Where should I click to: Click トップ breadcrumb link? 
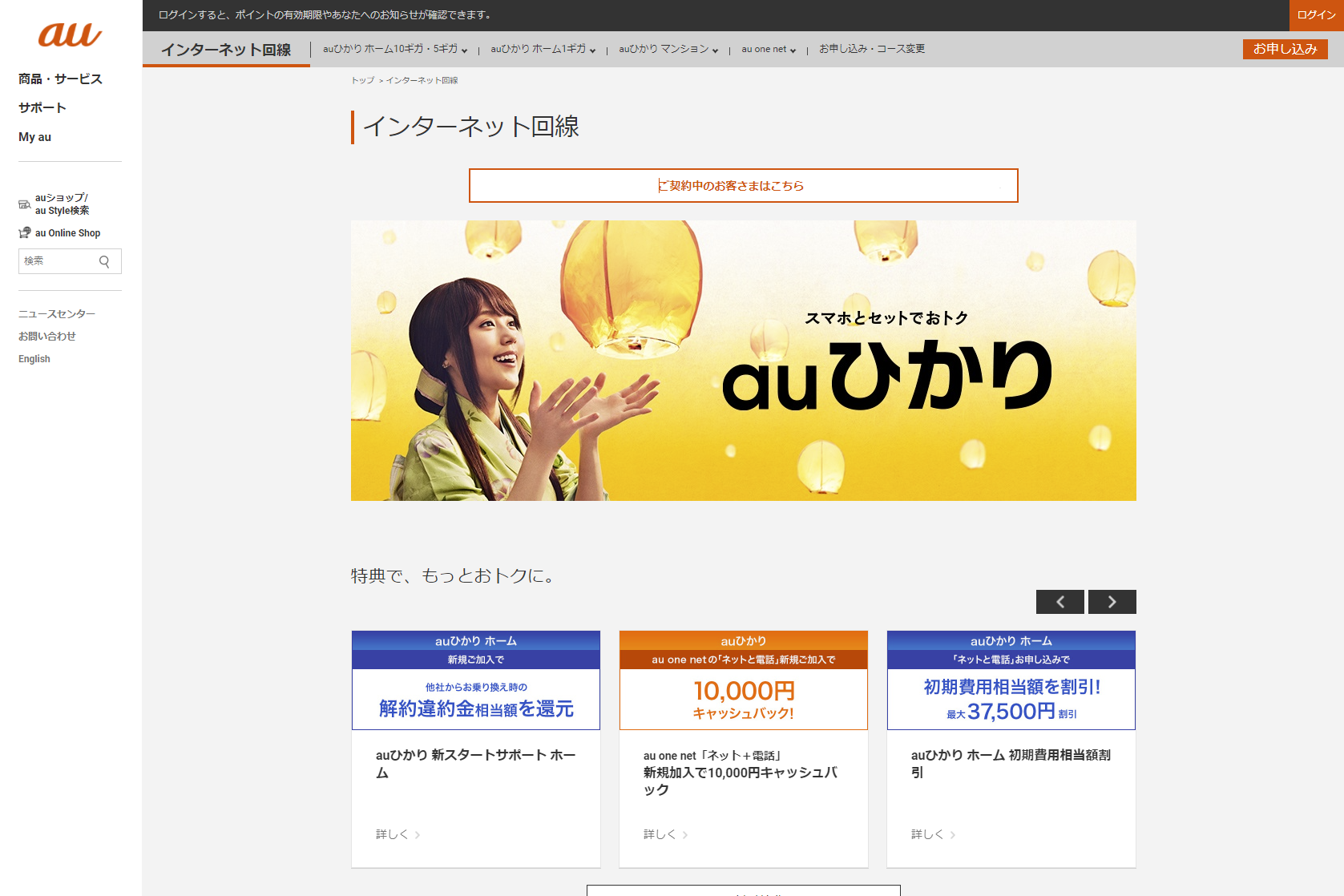coord(362,80)
